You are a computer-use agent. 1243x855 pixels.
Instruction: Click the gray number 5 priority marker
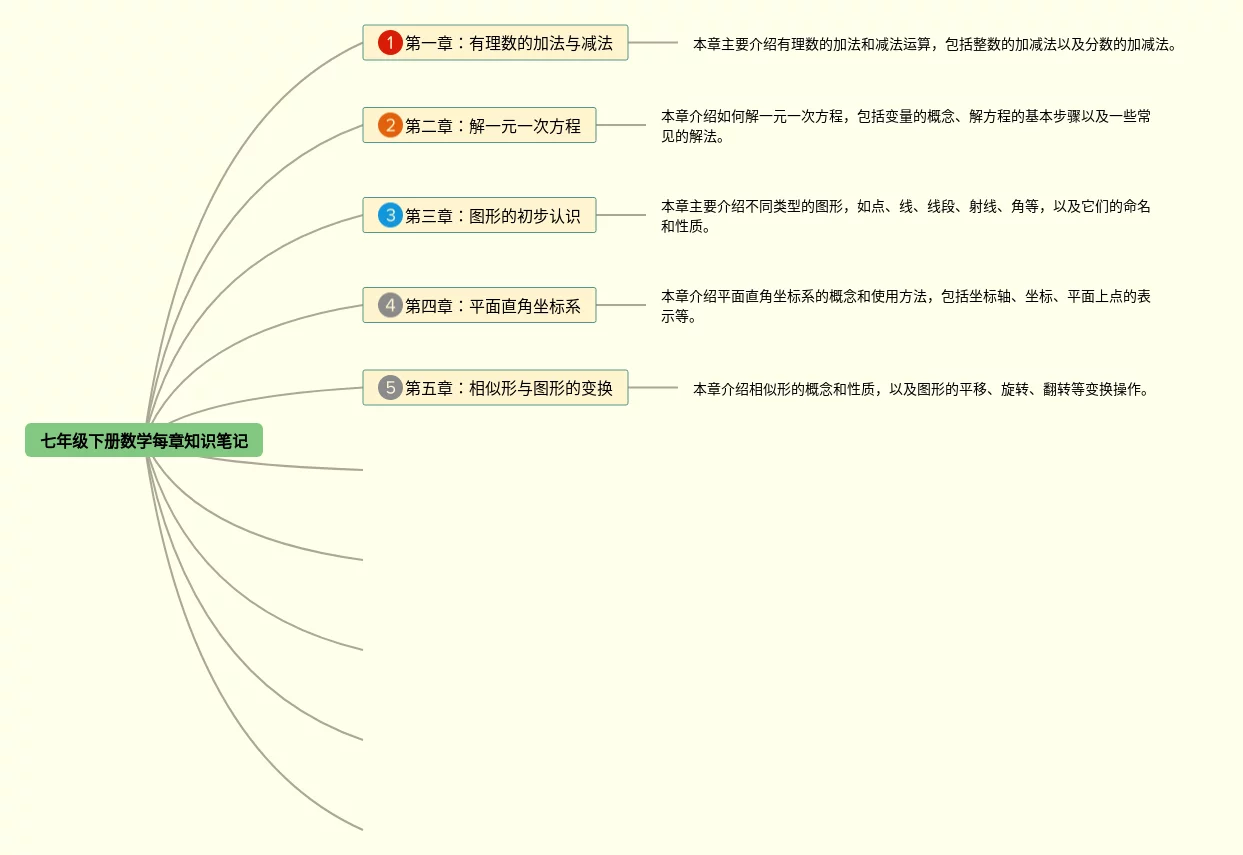390,387
